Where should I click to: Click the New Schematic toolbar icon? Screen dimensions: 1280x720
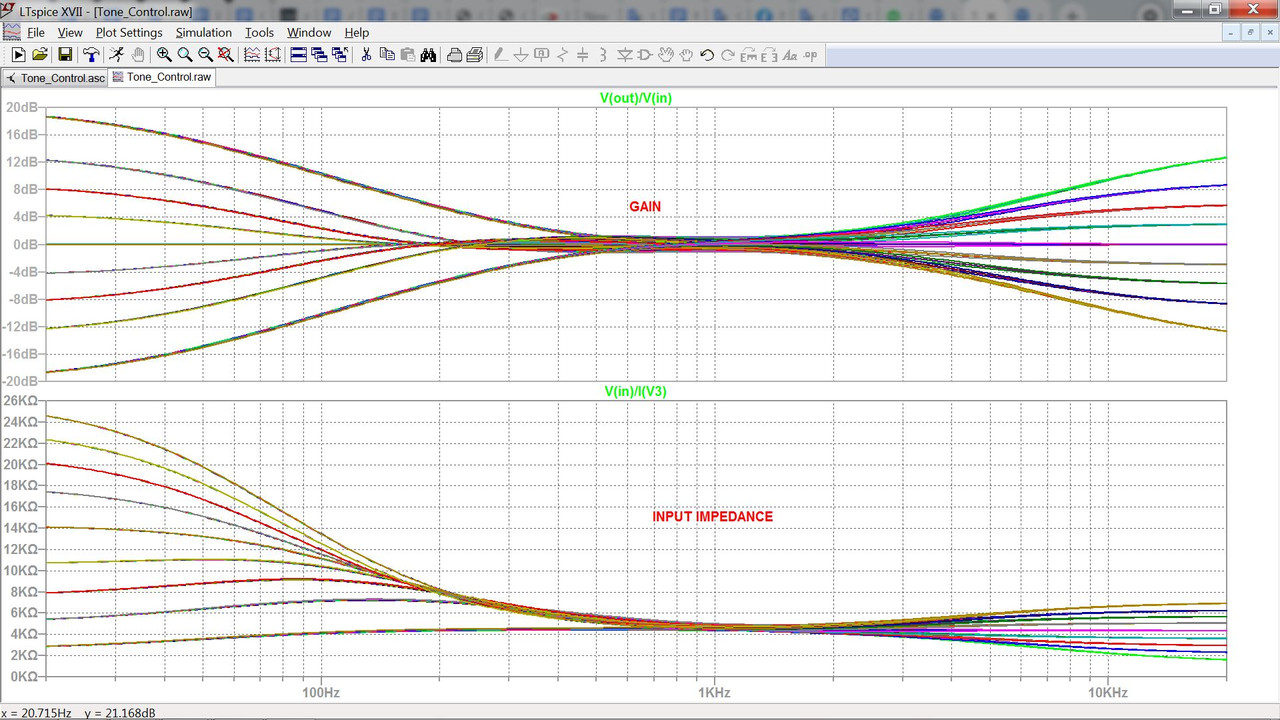click(18, 55)
